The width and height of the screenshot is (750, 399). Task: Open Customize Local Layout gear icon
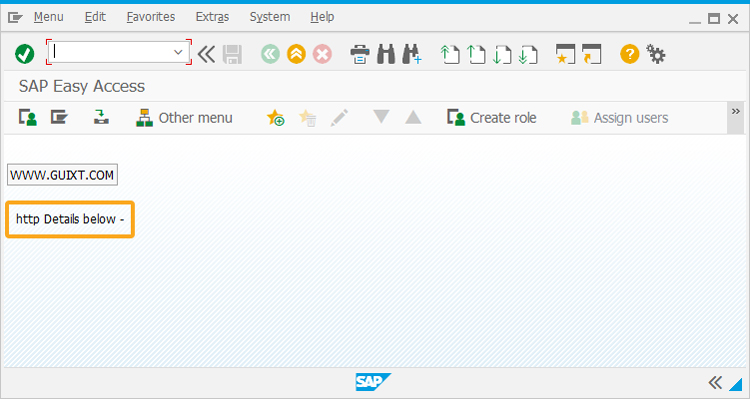click(x=656, y=54)
